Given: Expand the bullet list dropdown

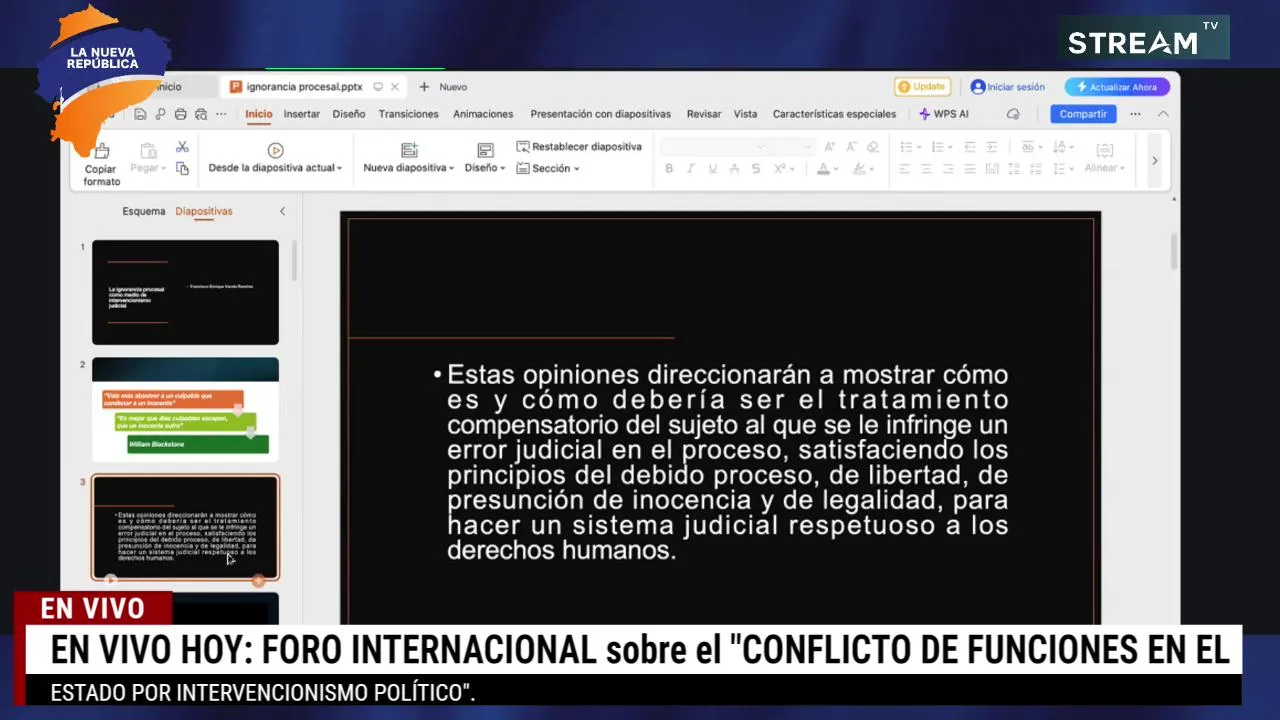Looking at the screenshot, I should 919,147.
